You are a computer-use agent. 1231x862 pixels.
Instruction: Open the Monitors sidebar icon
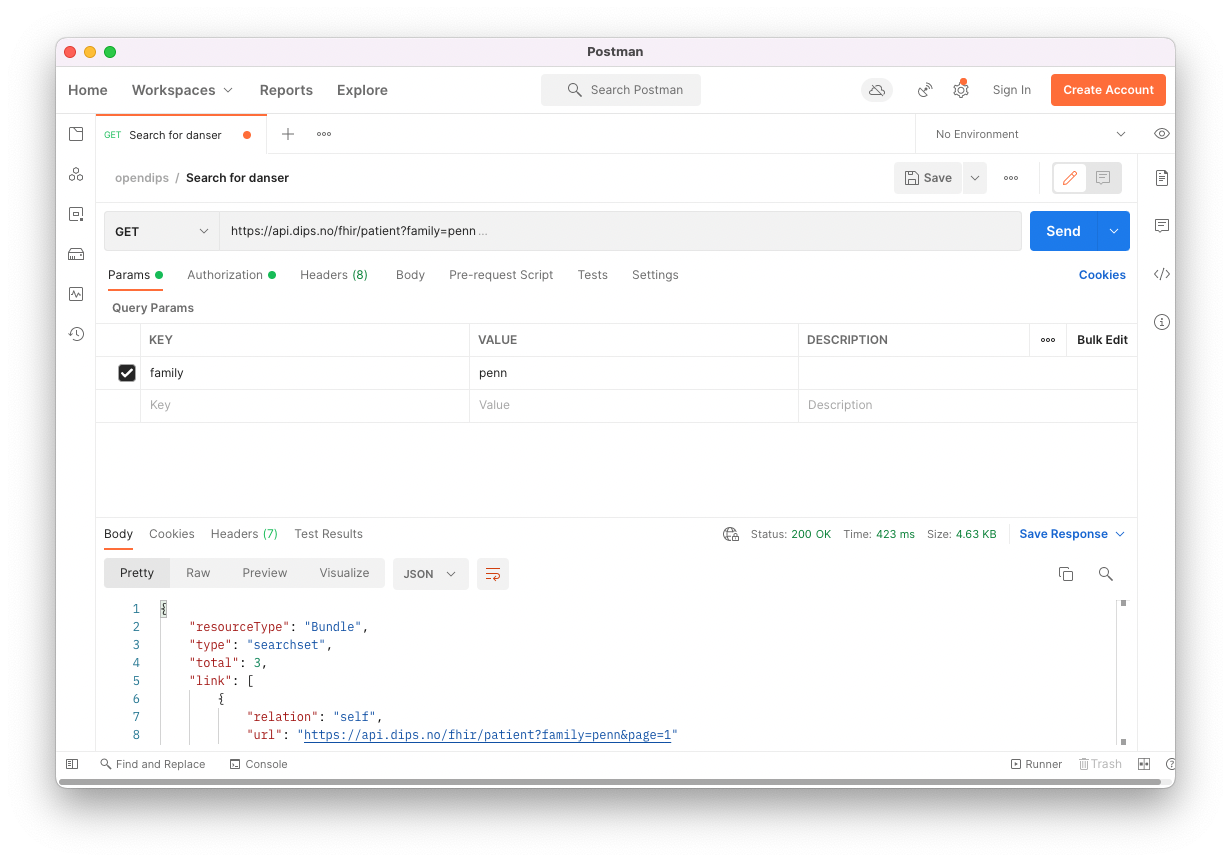pos(76,294)
